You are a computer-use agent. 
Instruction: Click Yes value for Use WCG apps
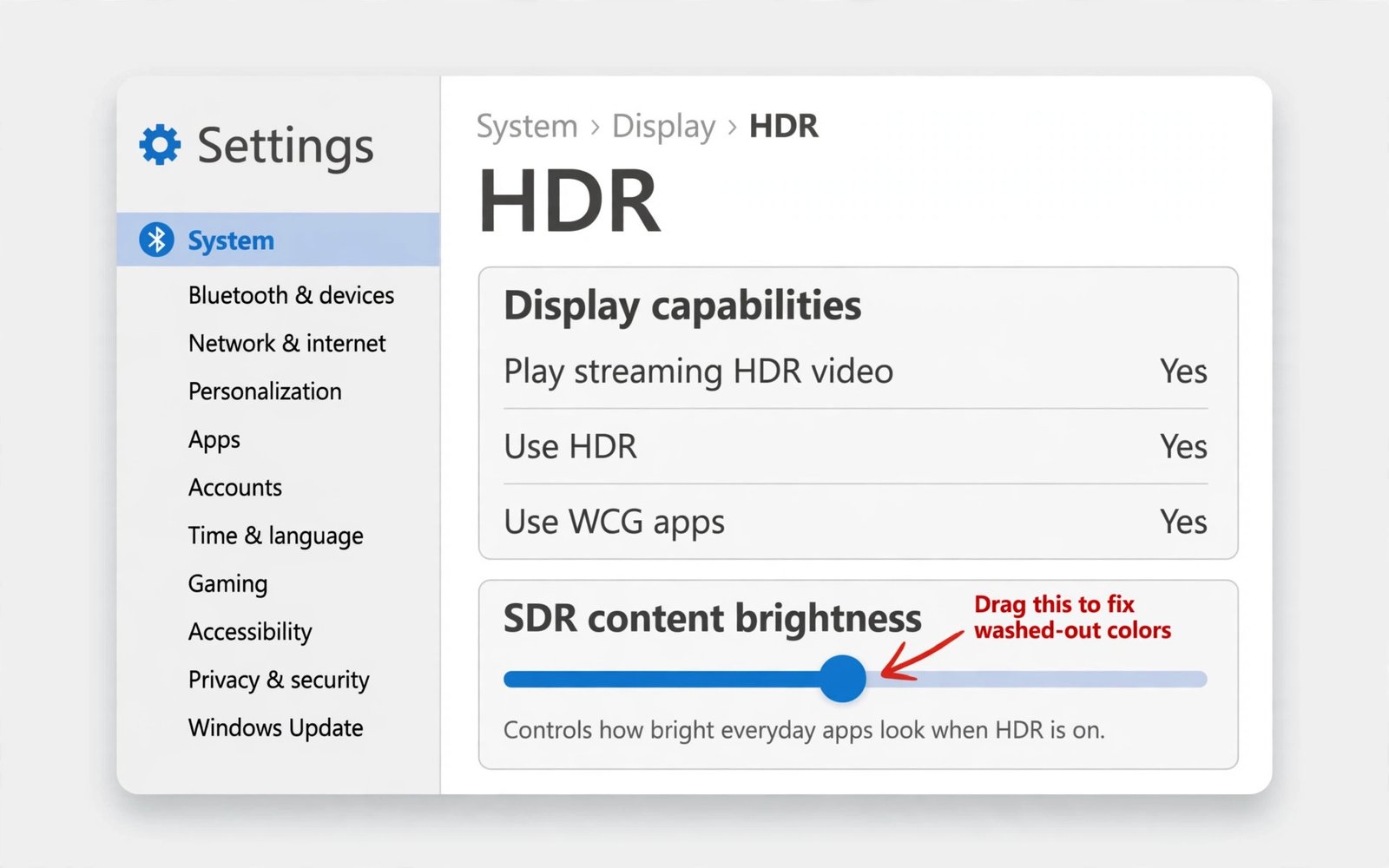[1183, 522]
